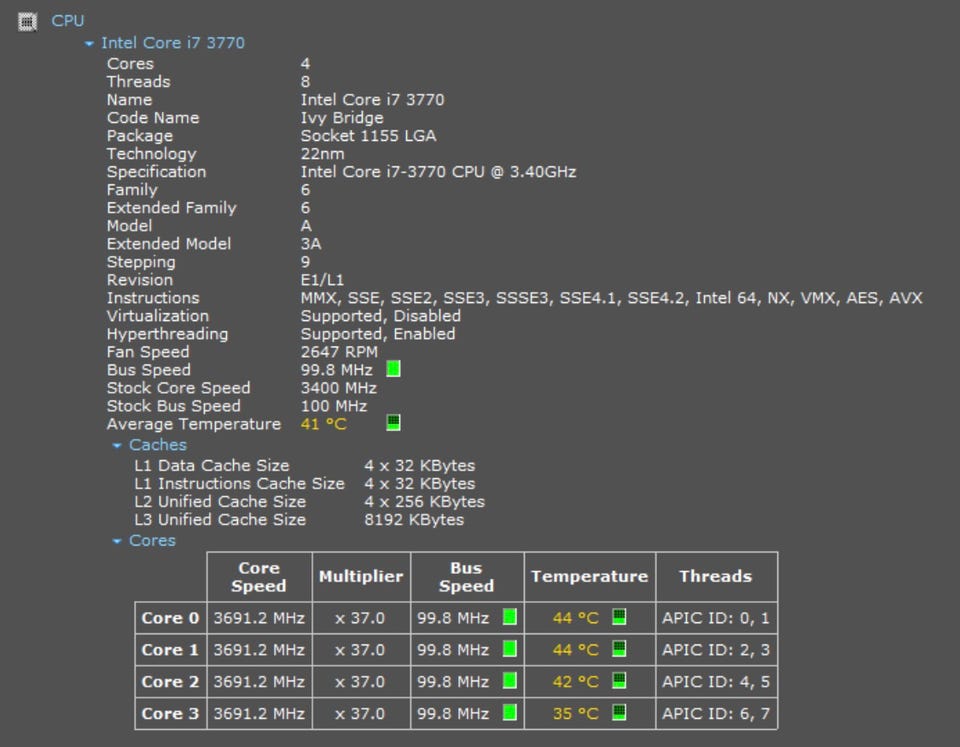
Task: Click Core 1 bus speed green indicator
Action: point(509,648)
